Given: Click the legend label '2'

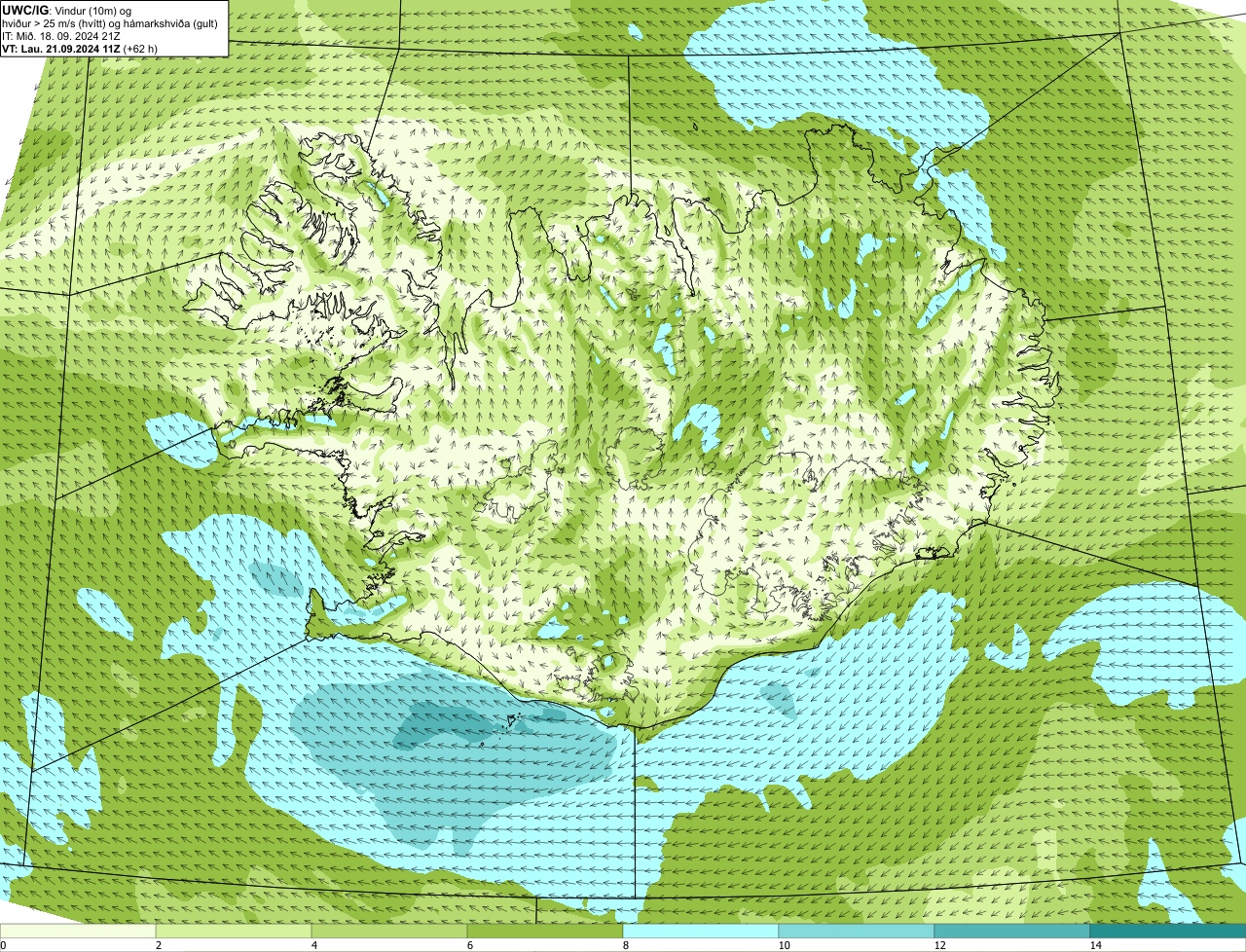Looking at the screenshot, I should click(158, 945).
